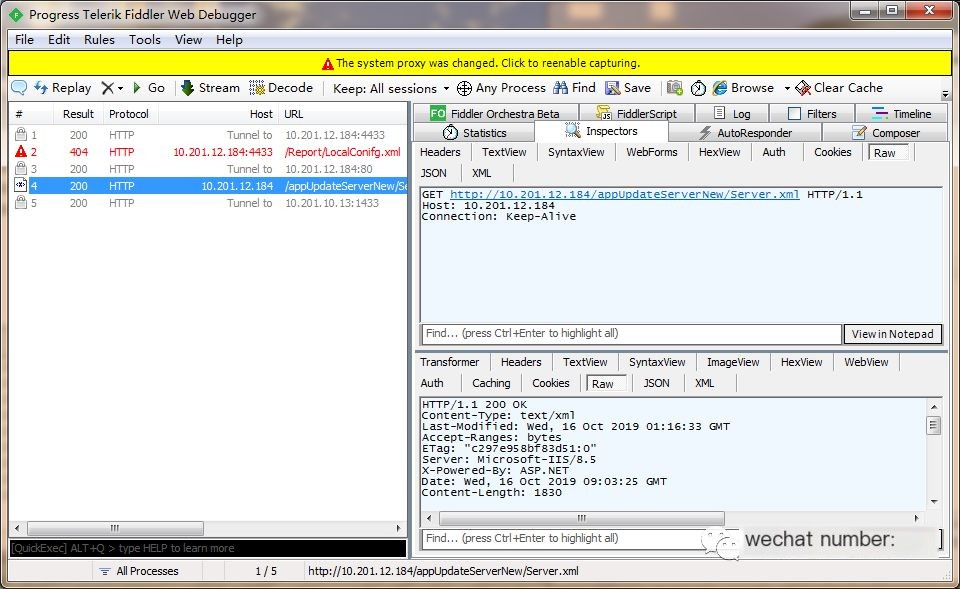Open the Edit menu
The width and height of the screenshot is (960, 589).
pyautogui.click(x=59, y=40)
